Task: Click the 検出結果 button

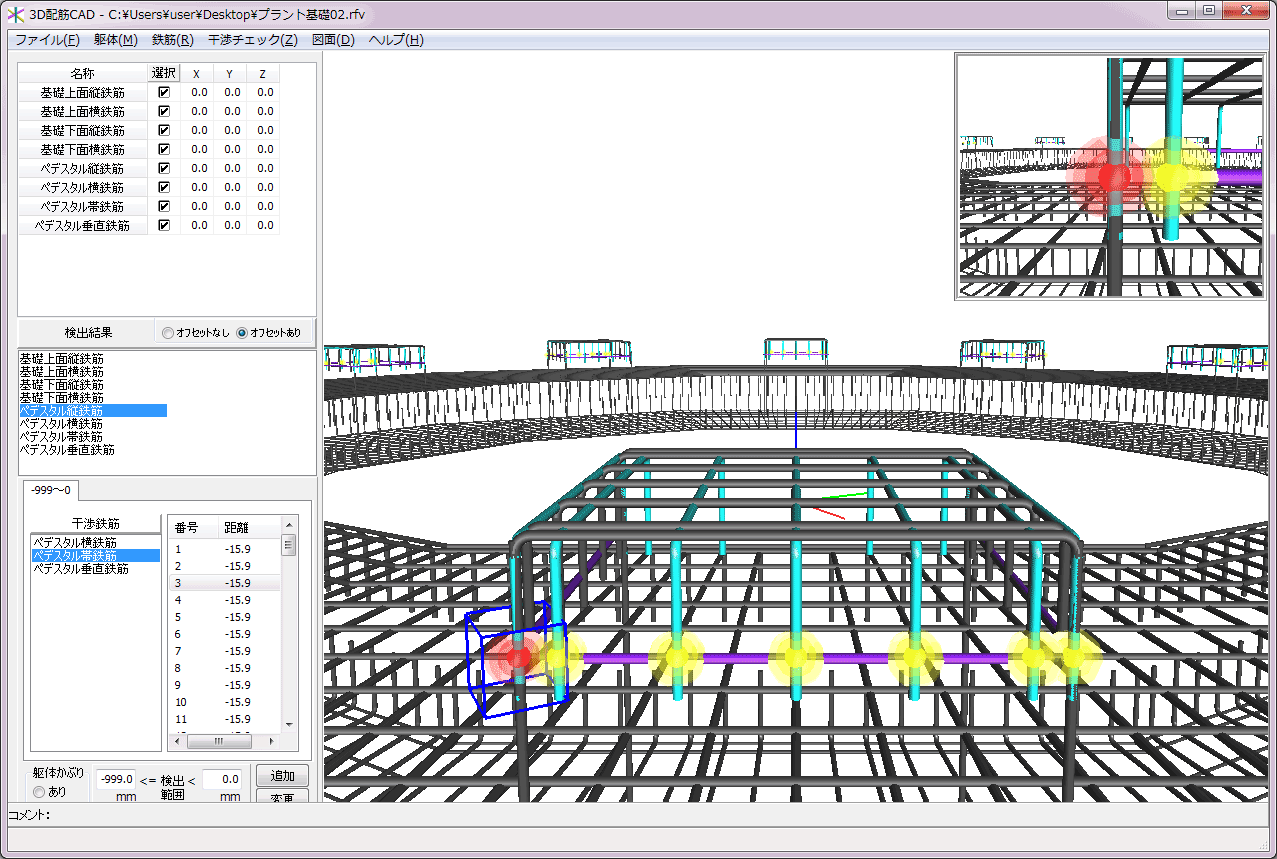Action: pyautogui.click(x=88, y=332)
